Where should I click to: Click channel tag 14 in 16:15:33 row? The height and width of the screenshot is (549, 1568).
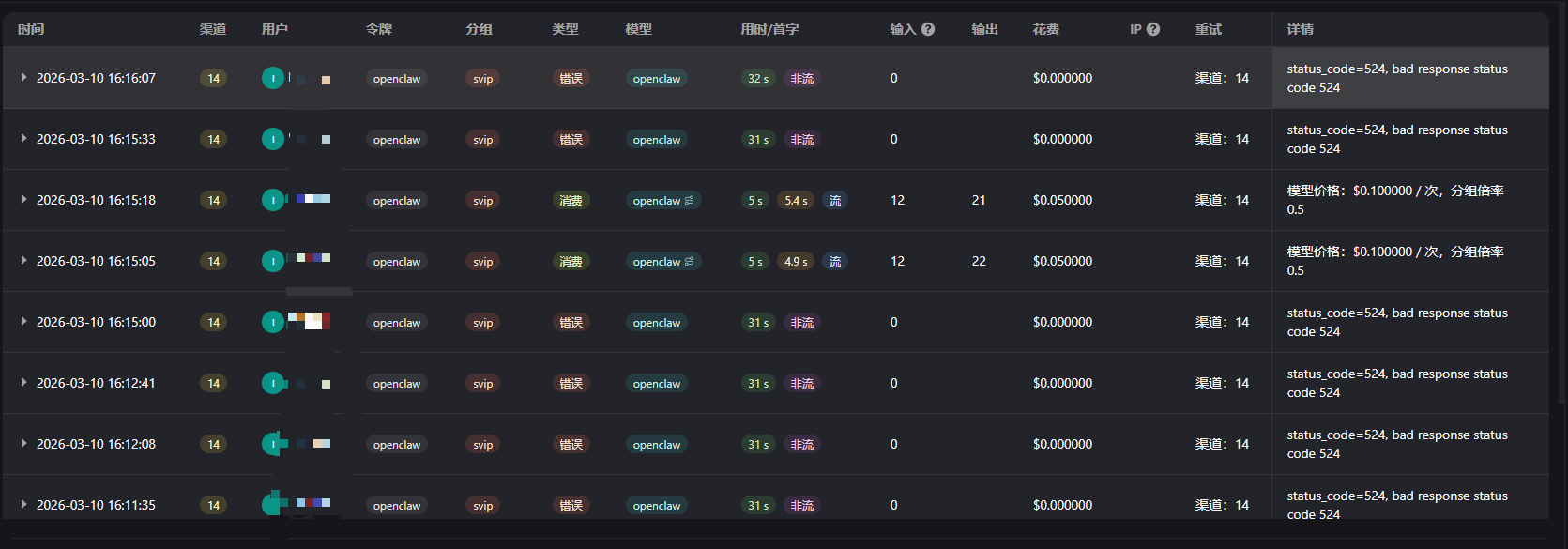coord(214,139)
